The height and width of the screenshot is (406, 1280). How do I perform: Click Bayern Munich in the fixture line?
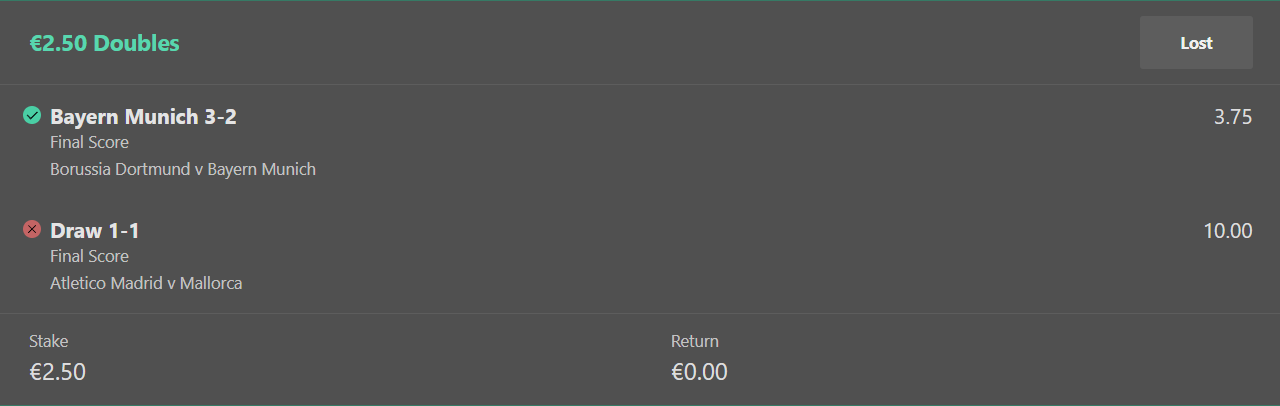[x=262, y=170]
